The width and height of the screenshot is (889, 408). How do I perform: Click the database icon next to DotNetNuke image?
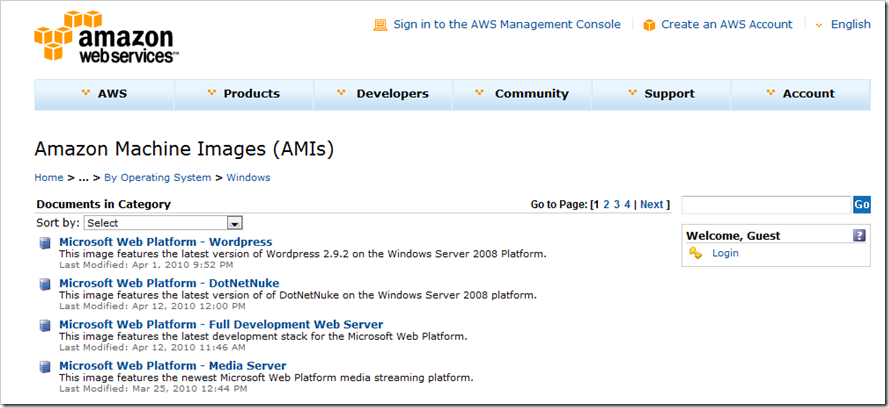pos(45,284)
